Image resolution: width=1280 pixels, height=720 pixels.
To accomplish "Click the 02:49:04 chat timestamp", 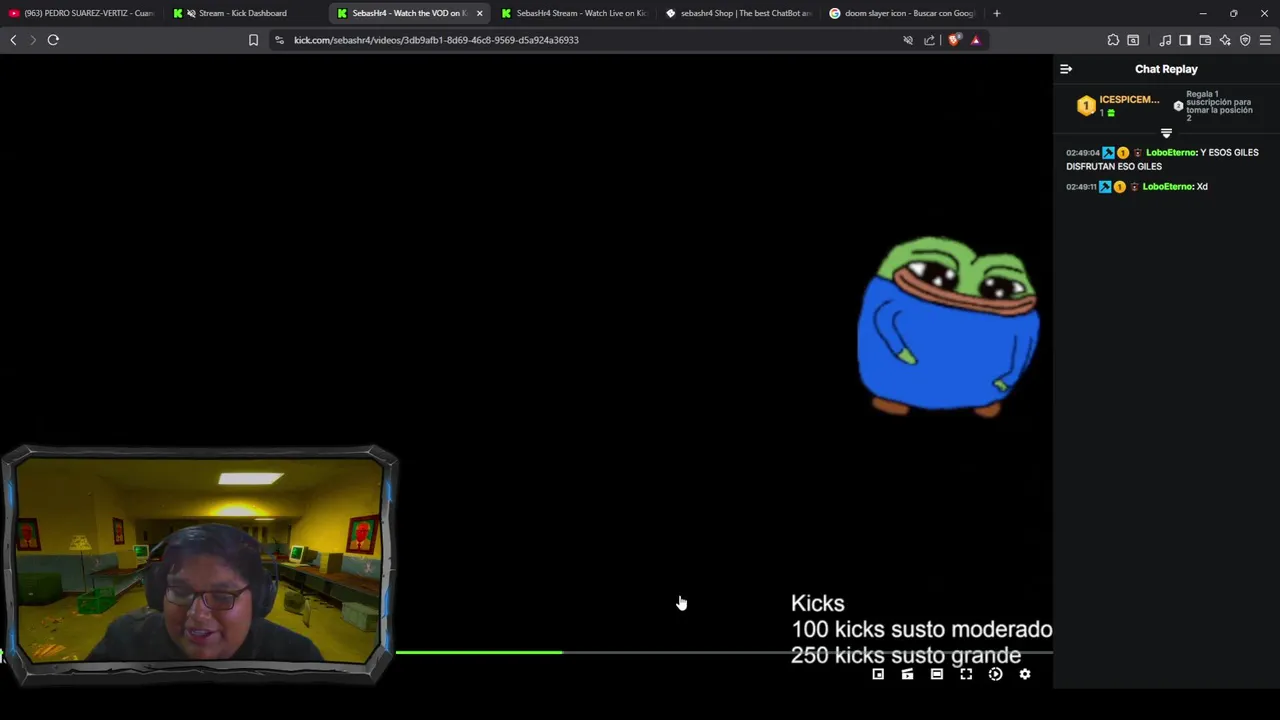I will [x=1083, y=153].
